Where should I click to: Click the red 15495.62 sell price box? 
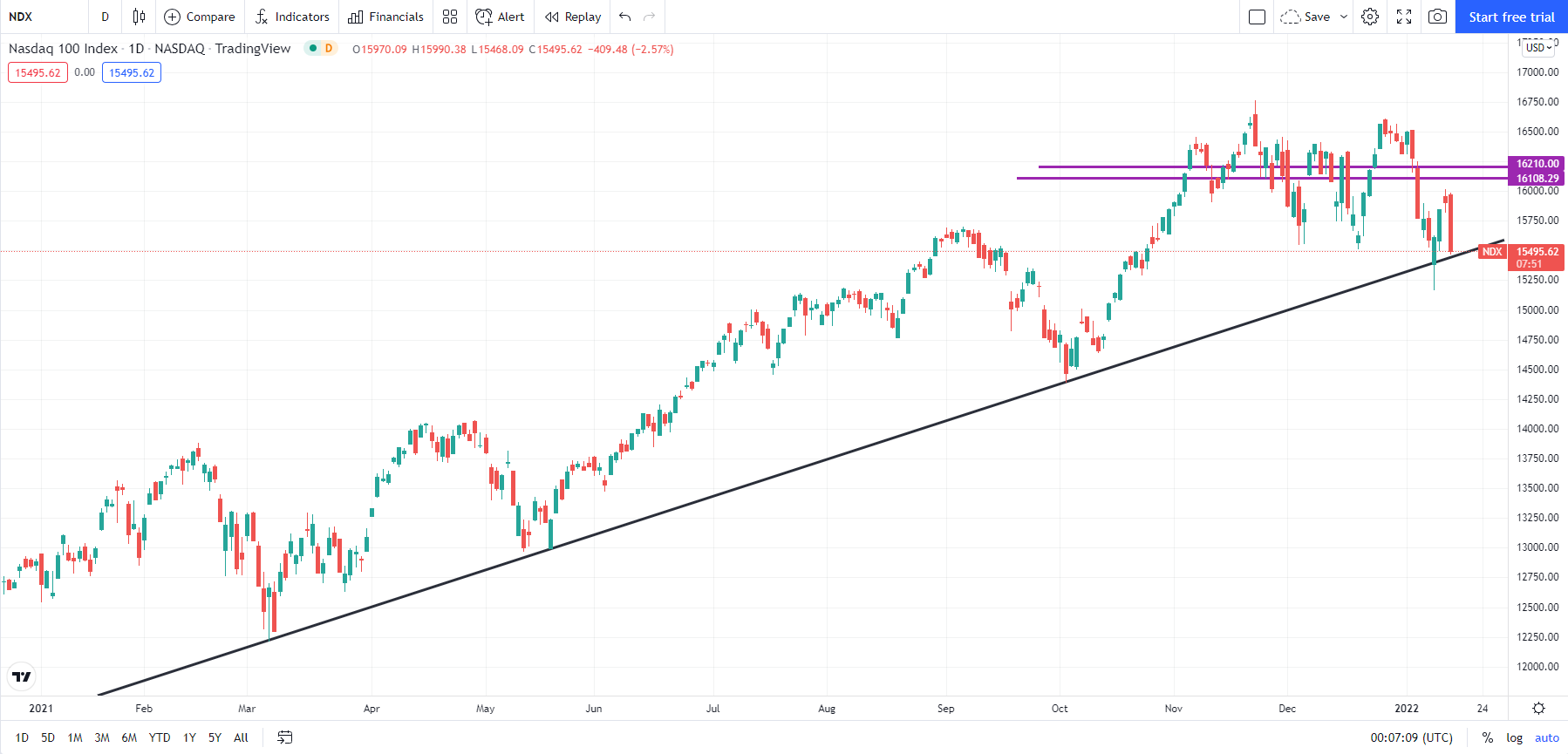[38, 72]
